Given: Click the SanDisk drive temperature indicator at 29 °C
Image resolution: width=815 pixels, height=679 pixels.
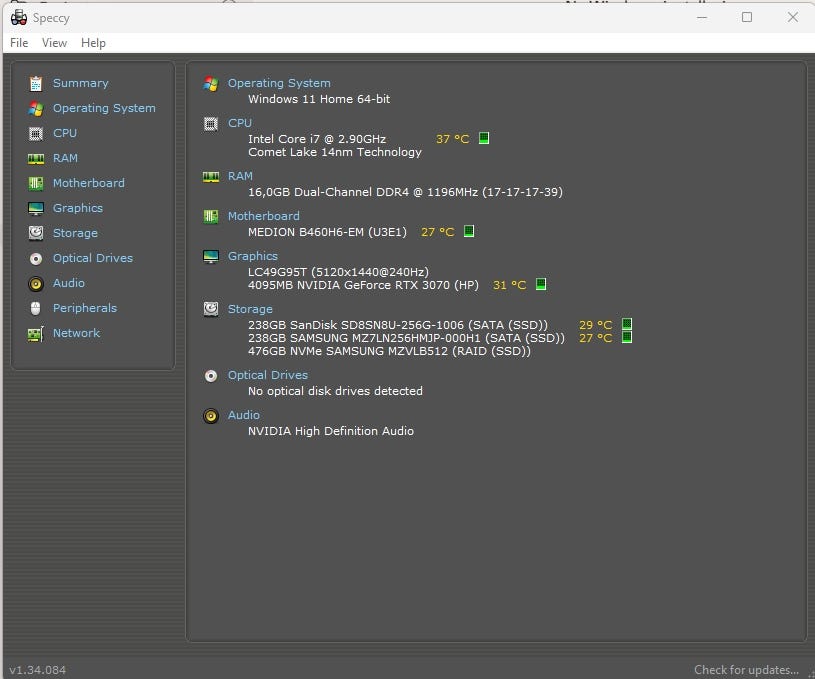Looking at the screenshot, I should (627, 324).
